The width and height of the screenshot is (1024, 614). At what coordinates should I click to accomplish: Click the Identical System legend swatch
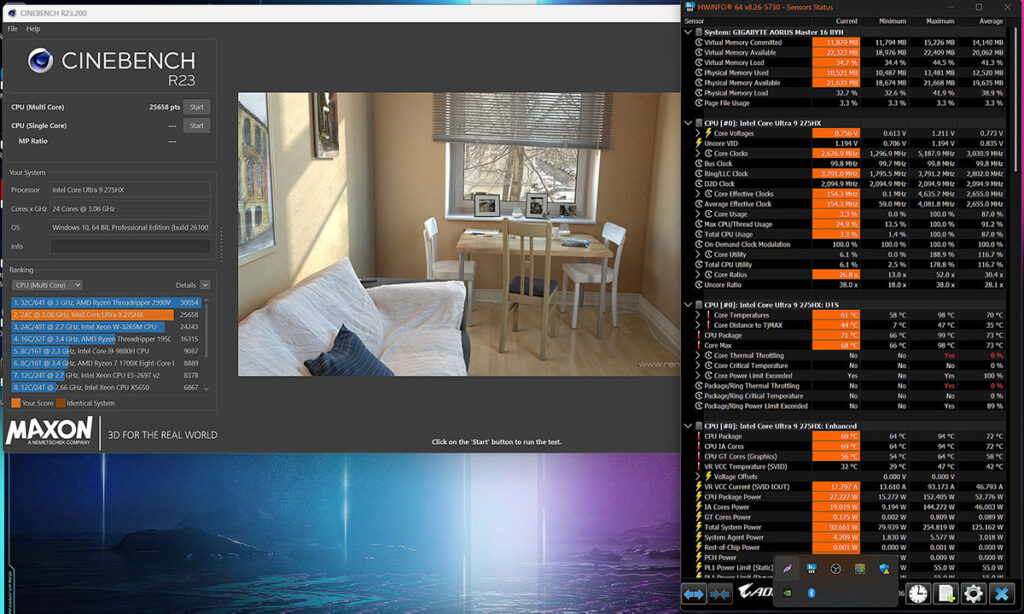pyautogui.click(x=61, y=403)
